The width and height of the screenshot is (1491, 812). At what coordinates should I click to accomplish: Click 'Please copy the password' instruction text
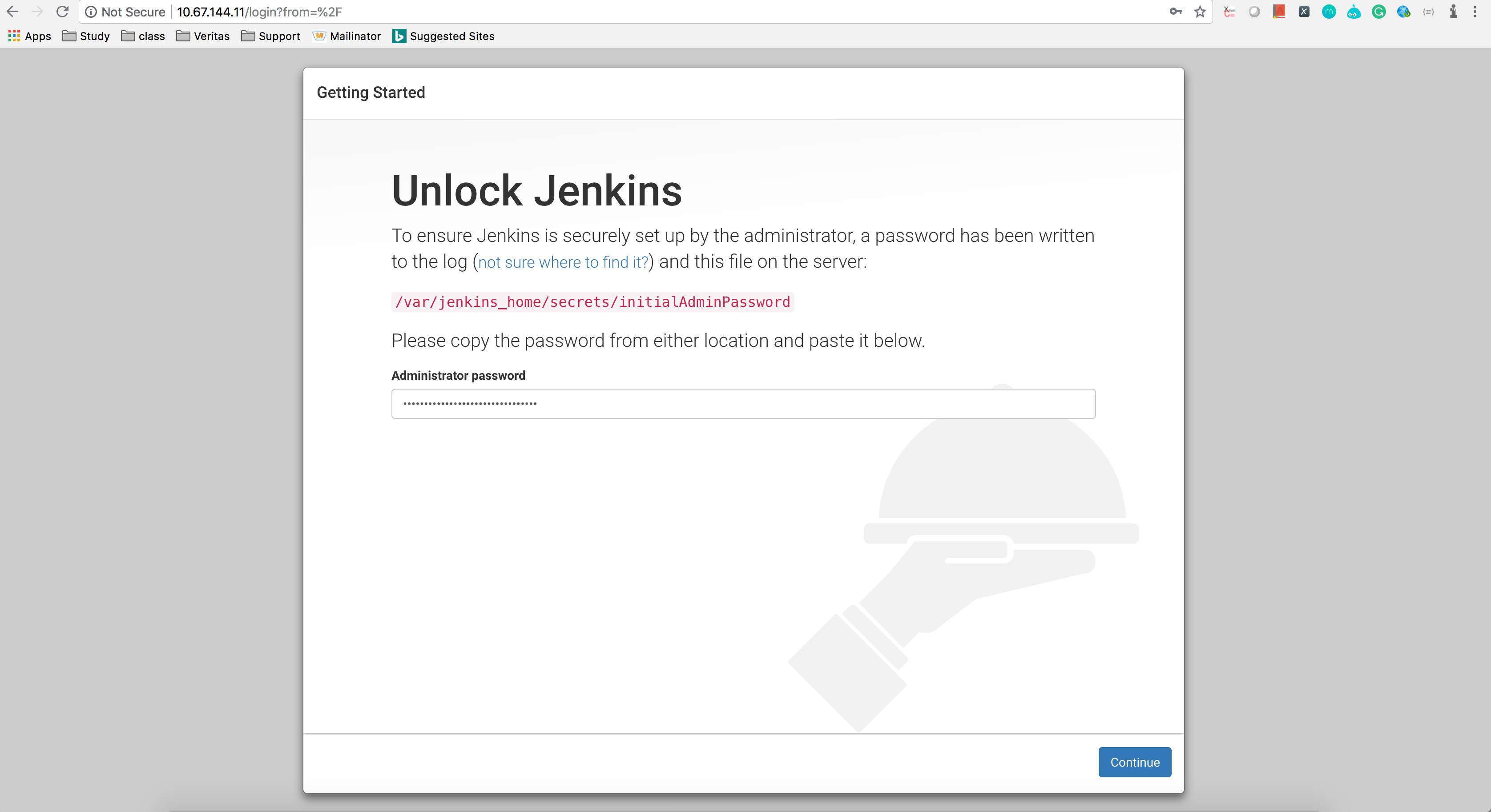(658, 340)
